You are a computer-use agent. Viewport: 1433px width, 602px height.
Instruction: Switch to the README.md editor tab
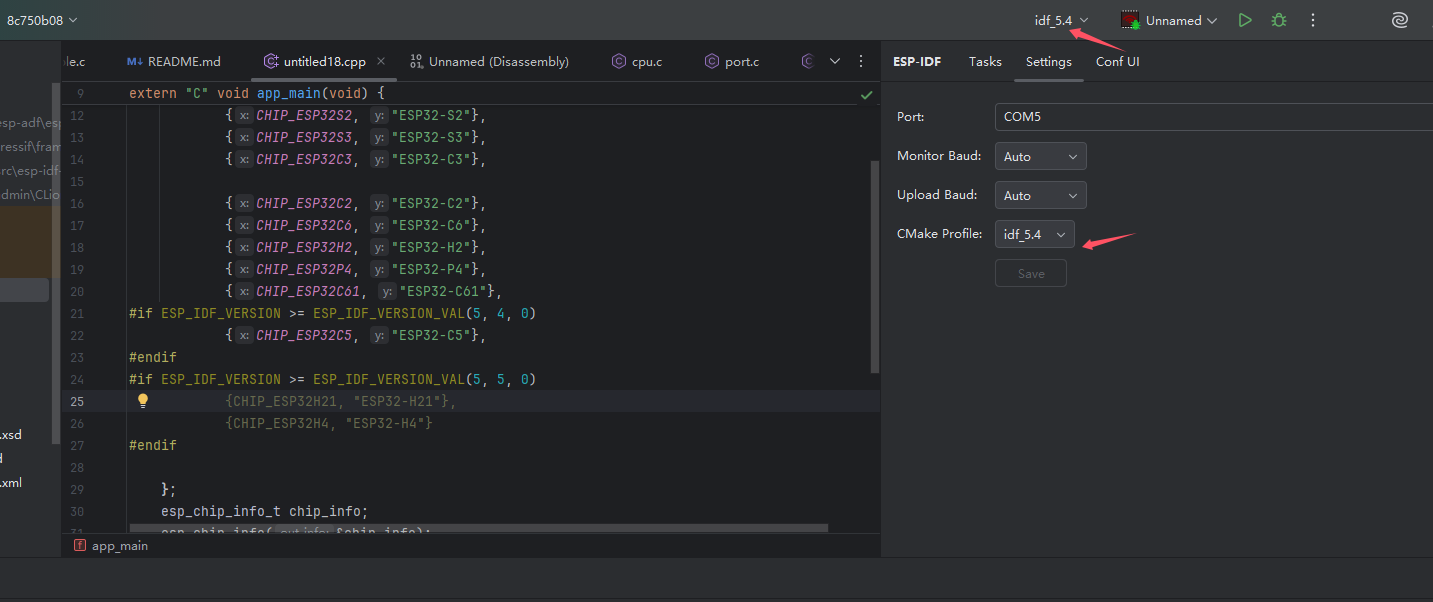point(174,61)
